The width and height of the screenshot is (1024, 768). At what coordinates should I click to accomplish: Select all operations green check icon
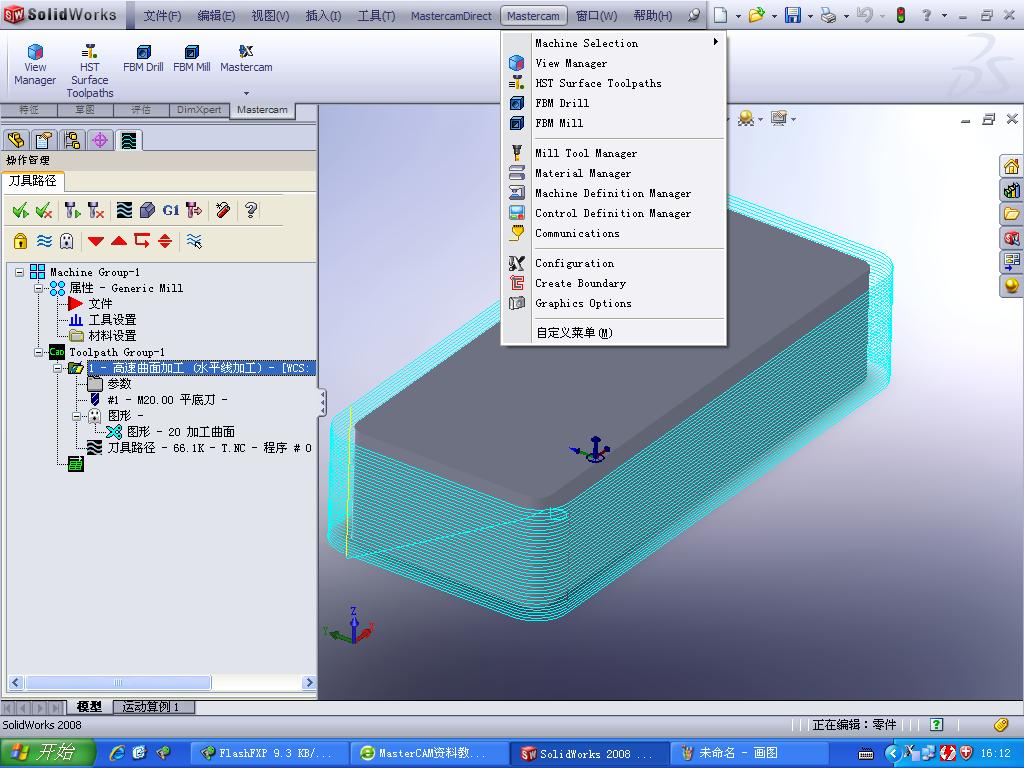[20, 210]
